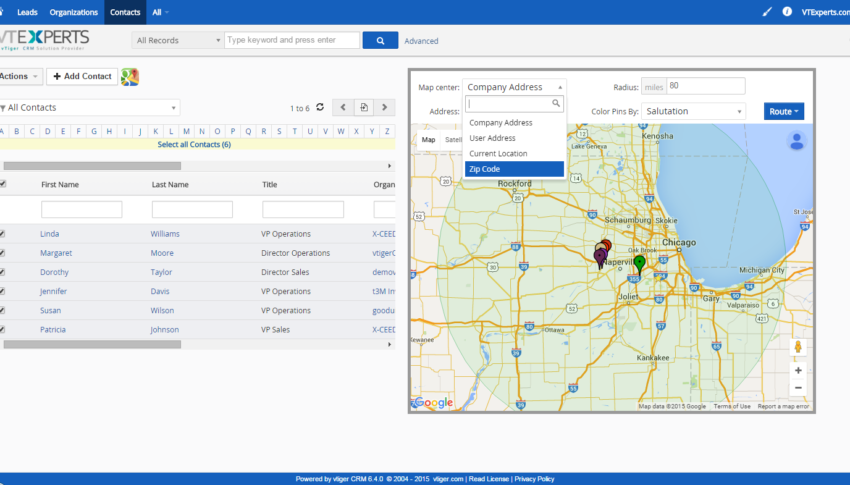Click the search icon inside map center dropdown

(x=556, y=103)
